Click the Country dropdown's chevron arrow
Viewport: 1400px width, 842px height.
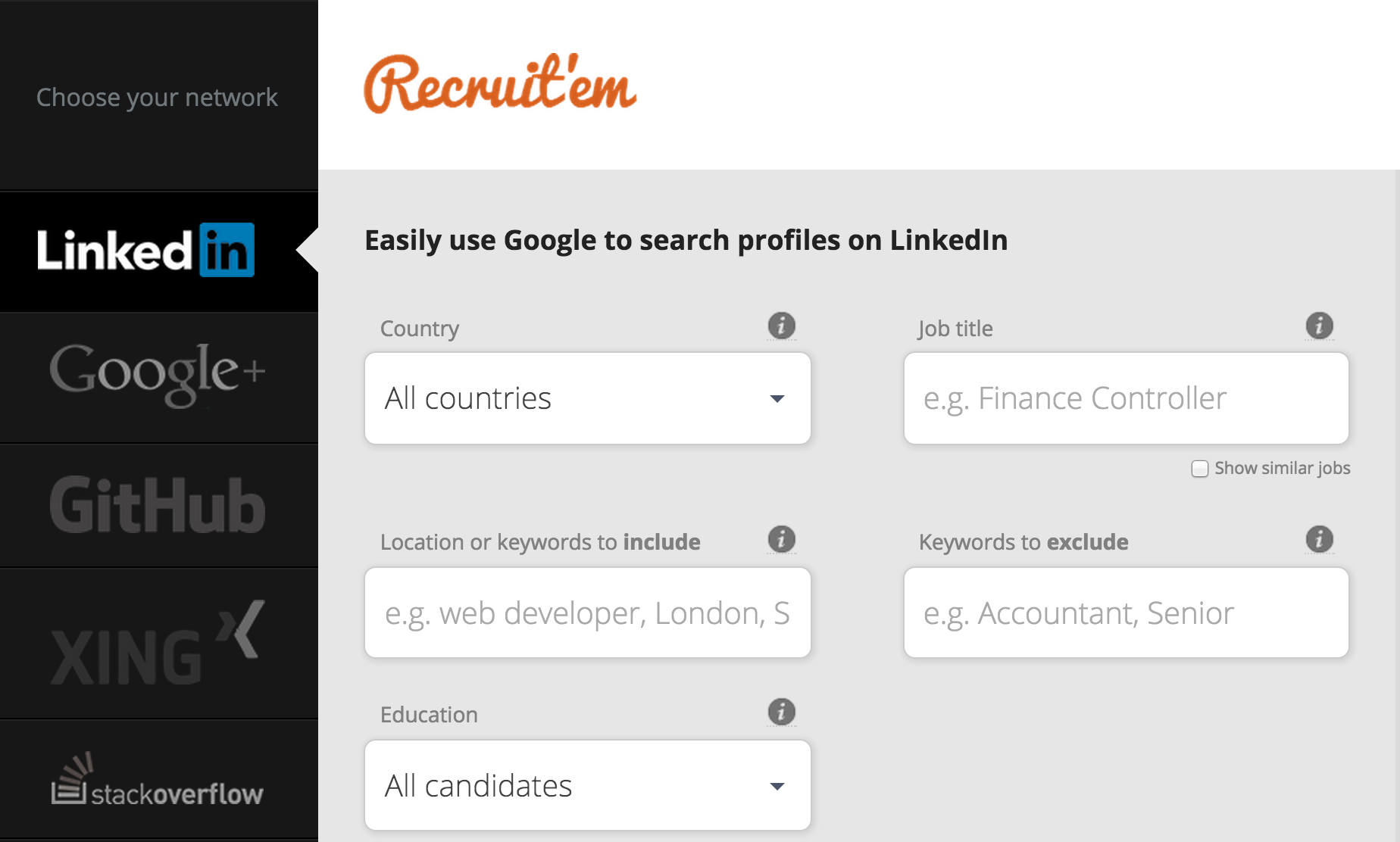[777, 398]
